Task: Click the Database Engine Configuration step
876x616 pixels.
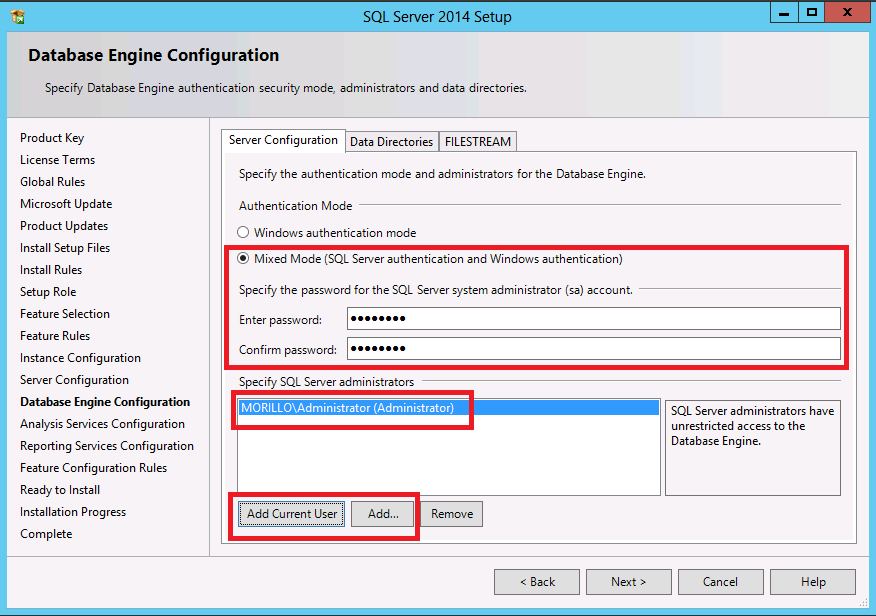Action: (x=105, y=402)
